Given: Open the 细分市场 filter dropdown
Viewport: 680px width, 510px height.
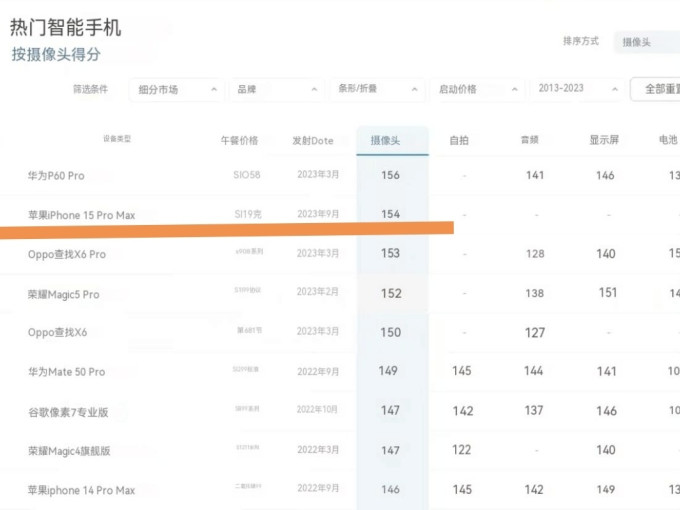Looking at the screenshot, I should [x=177, y=90].
